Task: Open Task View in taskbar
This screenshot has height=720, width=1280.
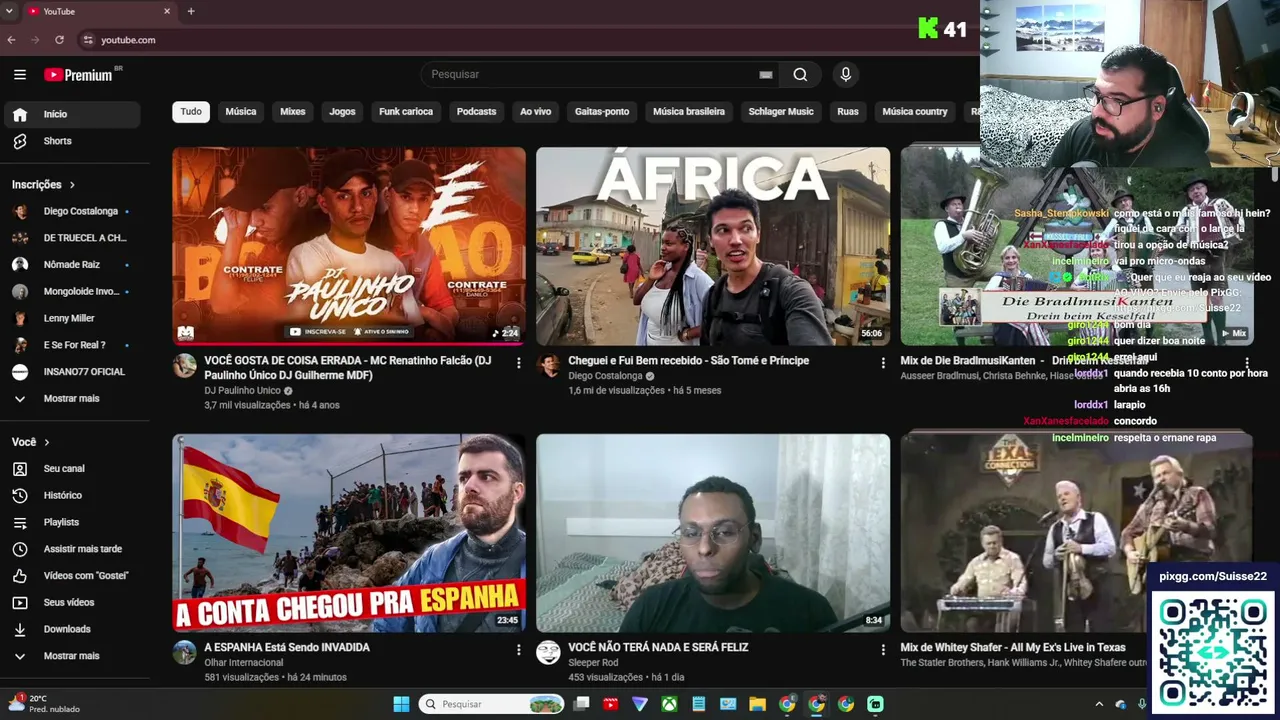Action: click(581, 704)
